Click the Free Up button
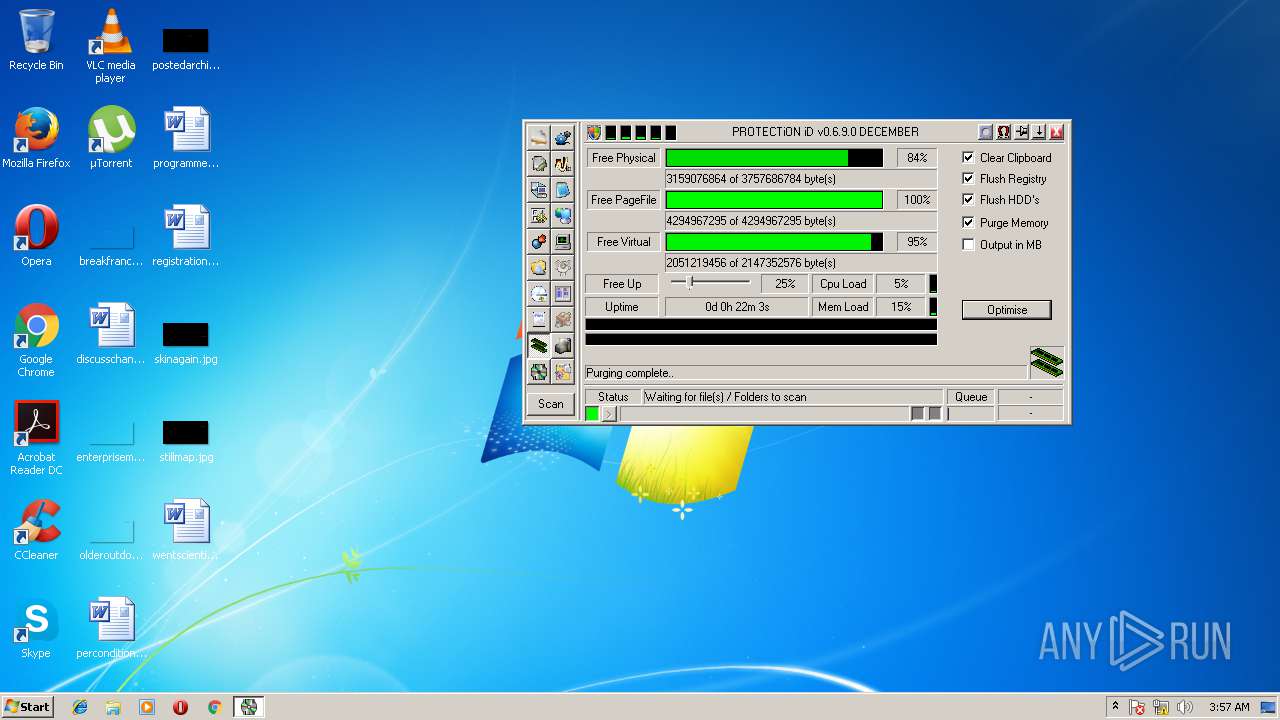Viewport: 1280px width, 720px height. (622, 284)
